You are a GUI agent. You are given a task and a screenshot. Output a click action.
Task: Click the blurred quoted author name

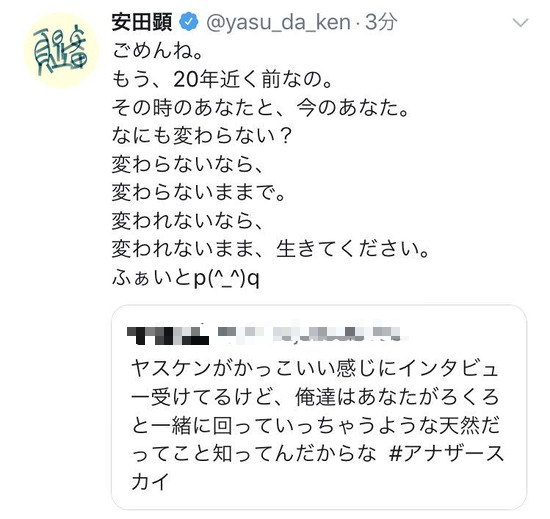[x=168, y=336]
